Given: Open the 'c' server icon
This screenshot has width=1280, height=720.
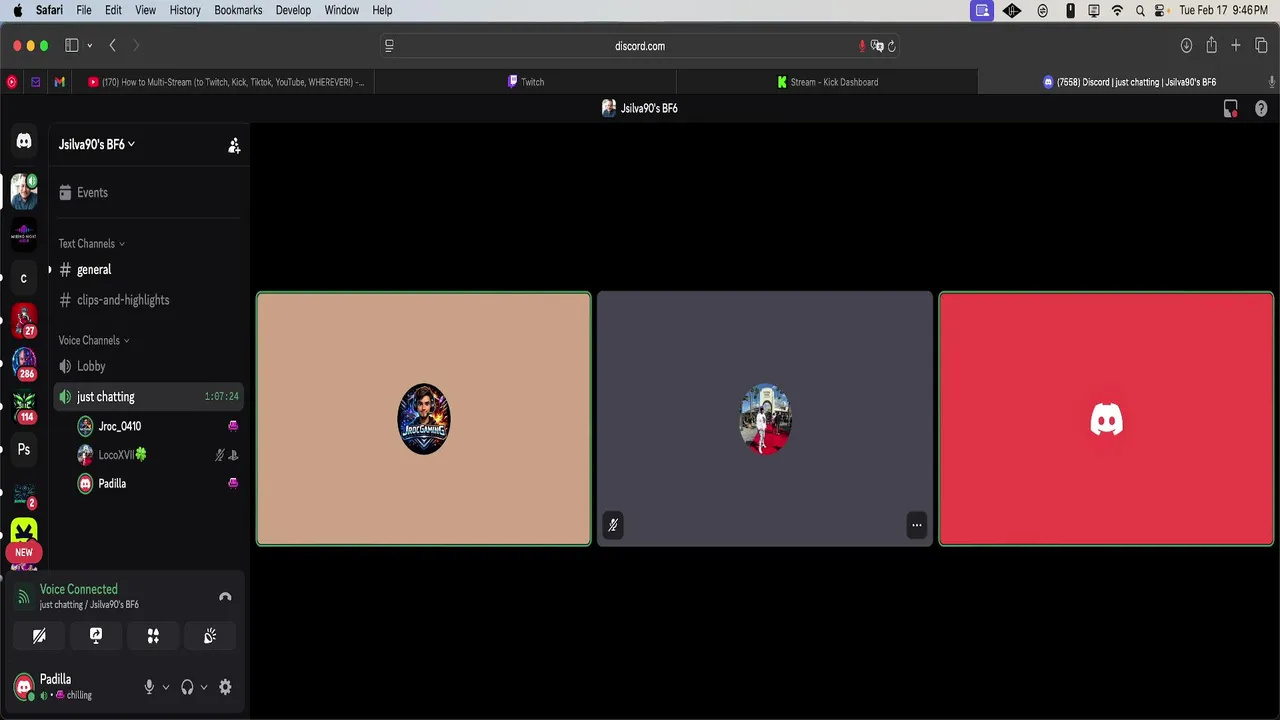Looking at the screenshot, I should pyautogui.click(x=24, y=278).
